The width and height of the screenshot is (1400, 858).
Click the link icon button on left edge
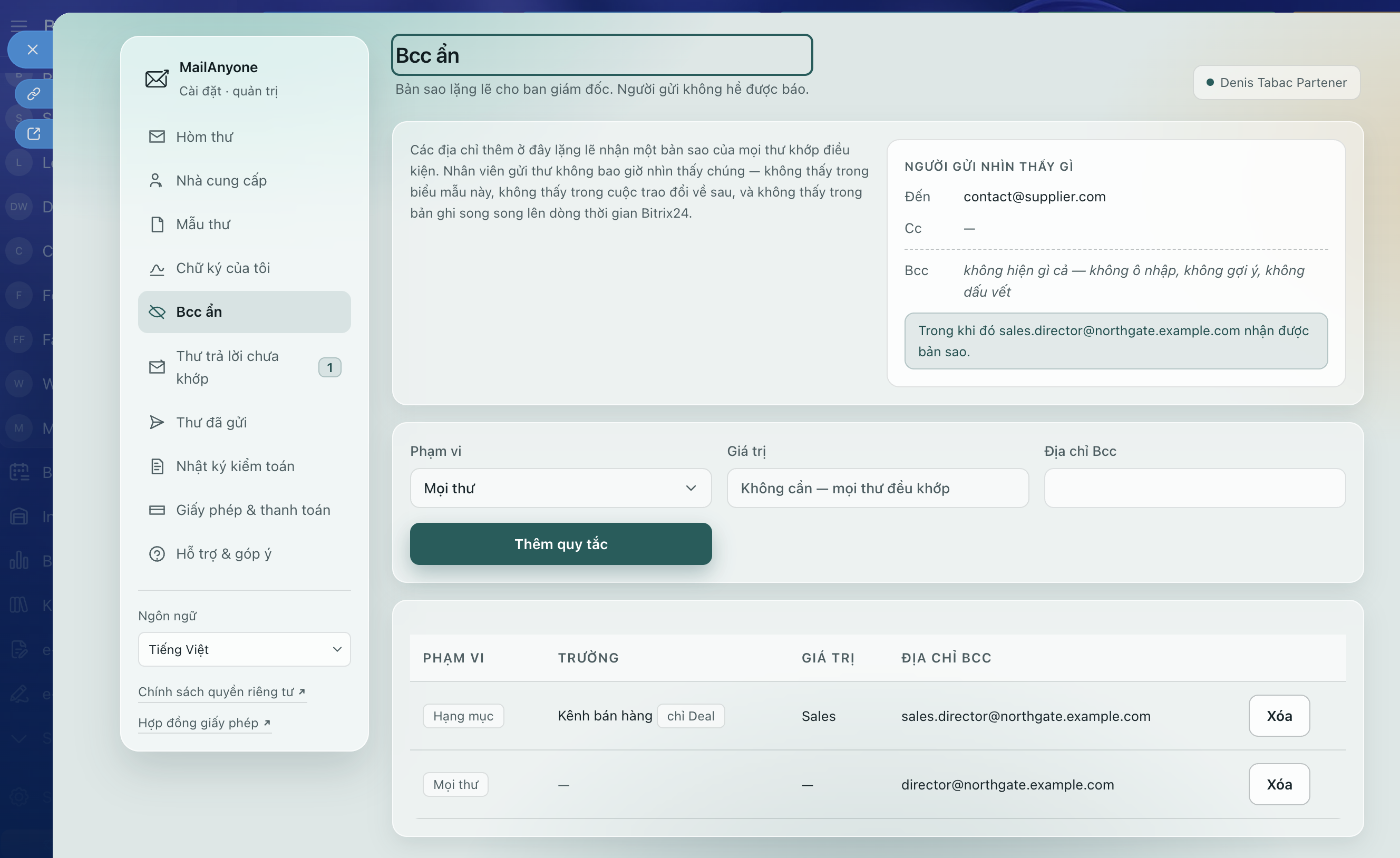tap(34, 94)
